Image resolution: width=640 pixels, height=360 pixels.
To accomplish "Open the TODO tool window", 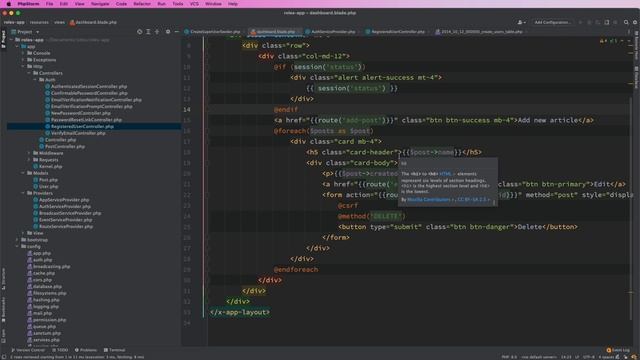I will point(60,350).
